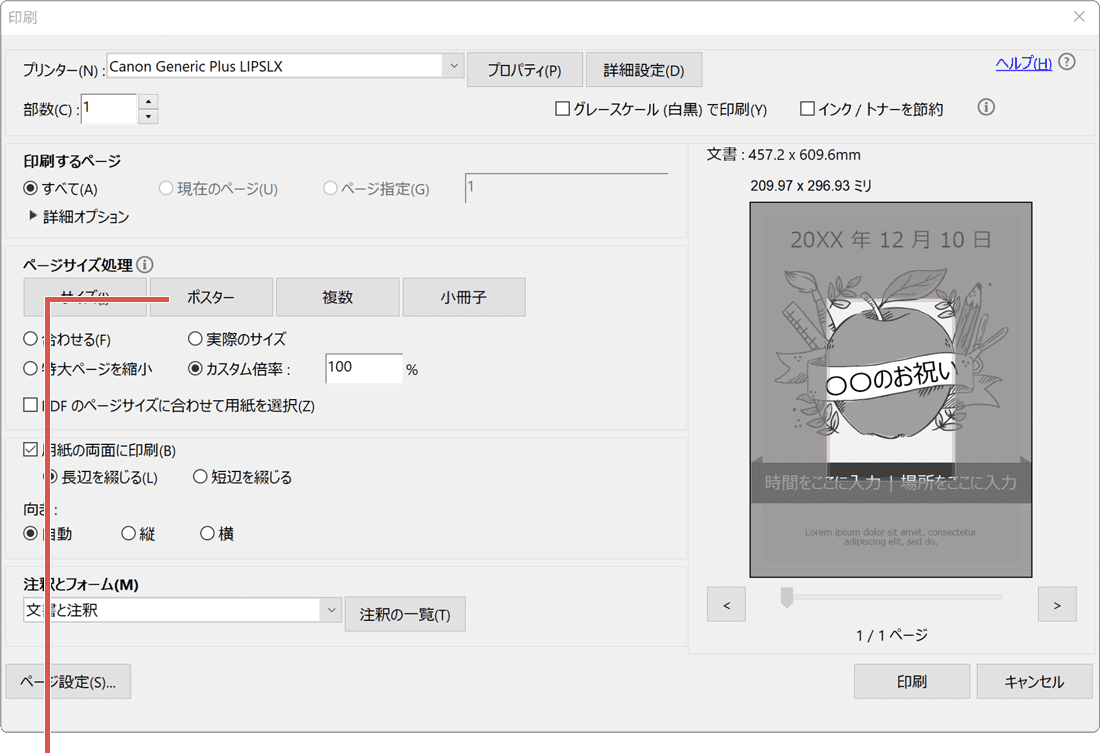Switch to ポスター page size mode
This screenshot has width=1100, height=753.
[x=211, y=297]
